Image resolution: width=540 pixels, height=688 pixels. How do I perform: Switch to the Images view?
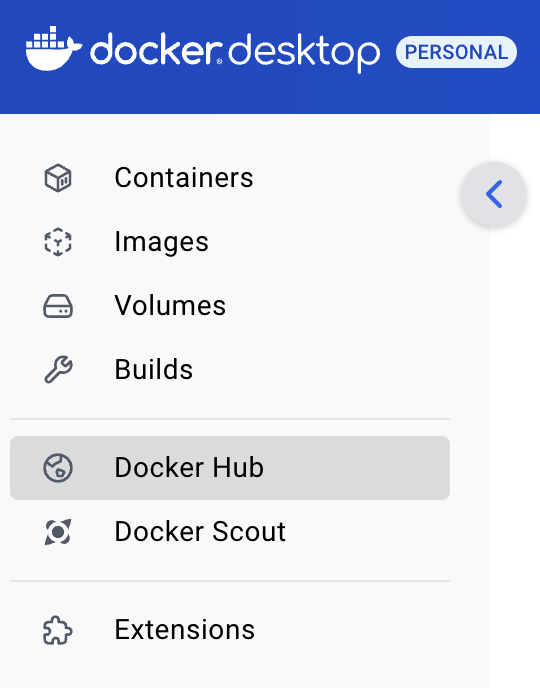pos(161,242)
